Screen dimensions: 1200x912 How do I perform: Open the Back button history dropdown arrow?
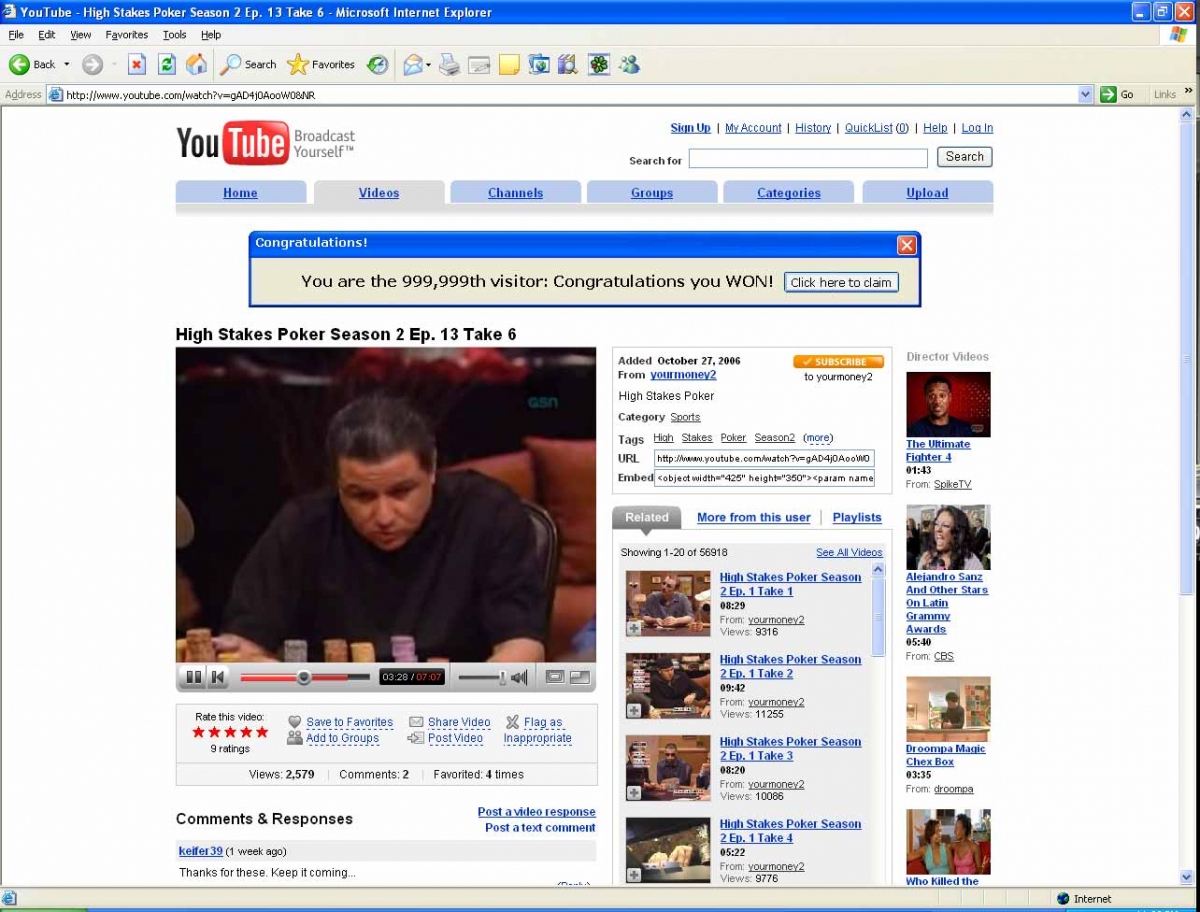[67, 64]
